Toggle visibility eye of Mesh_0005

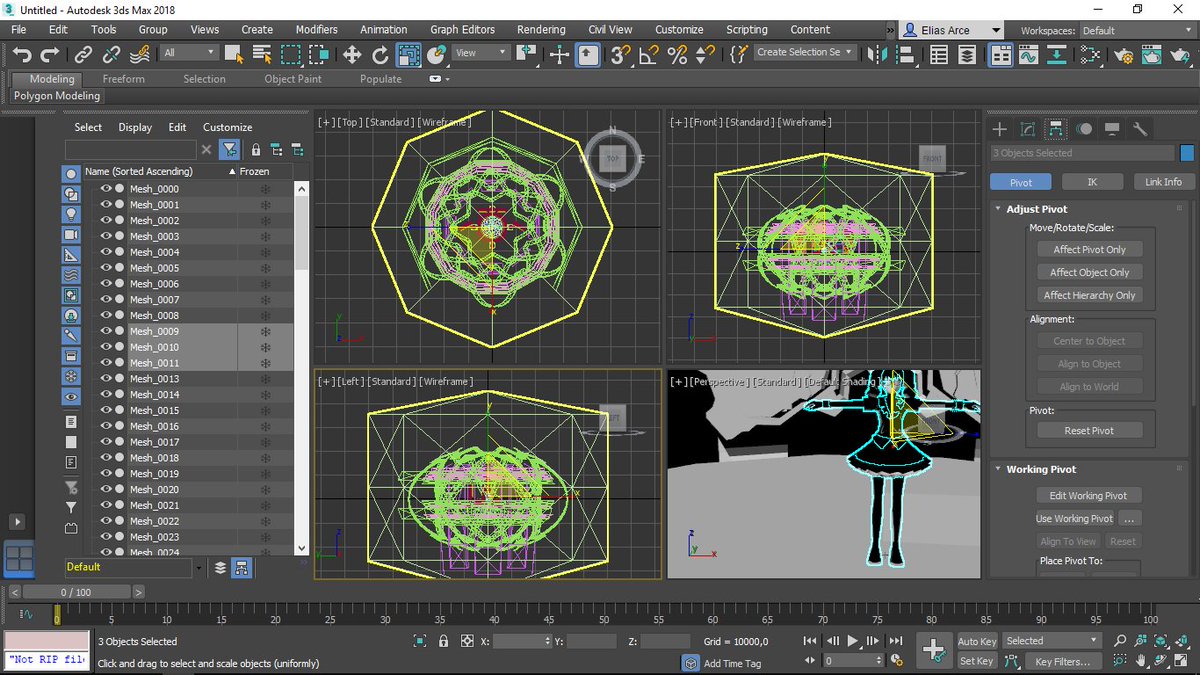point(106,268)
